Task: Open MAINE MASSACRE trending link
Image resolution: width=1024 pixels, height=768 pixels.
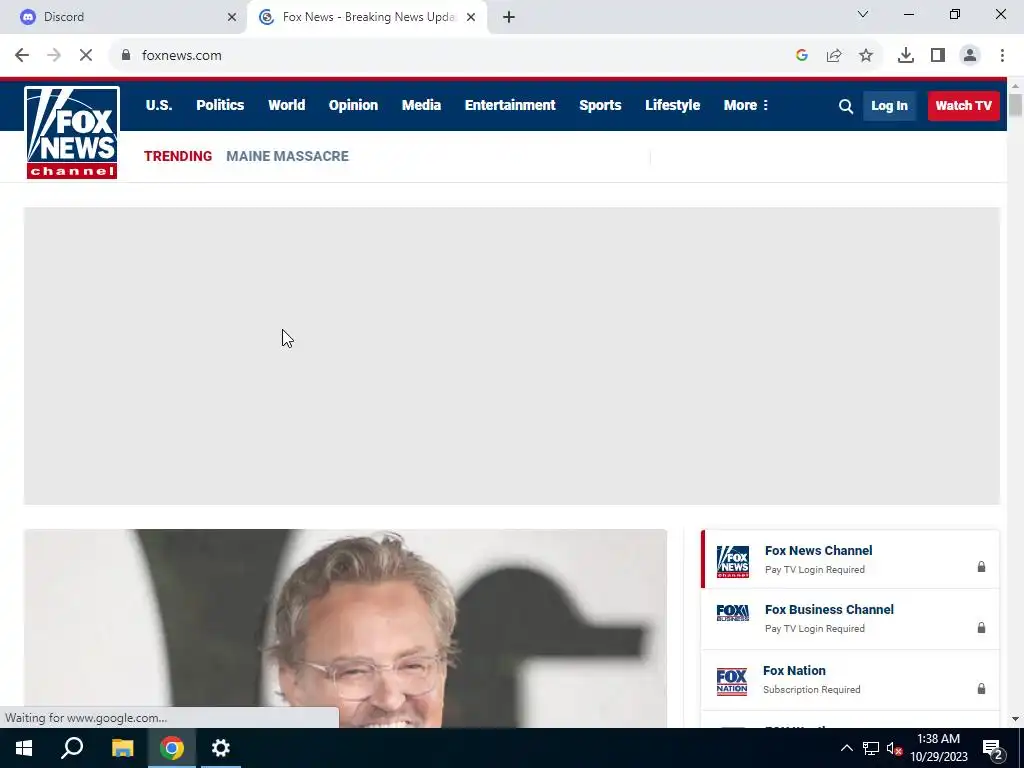Action: (287, 156)
